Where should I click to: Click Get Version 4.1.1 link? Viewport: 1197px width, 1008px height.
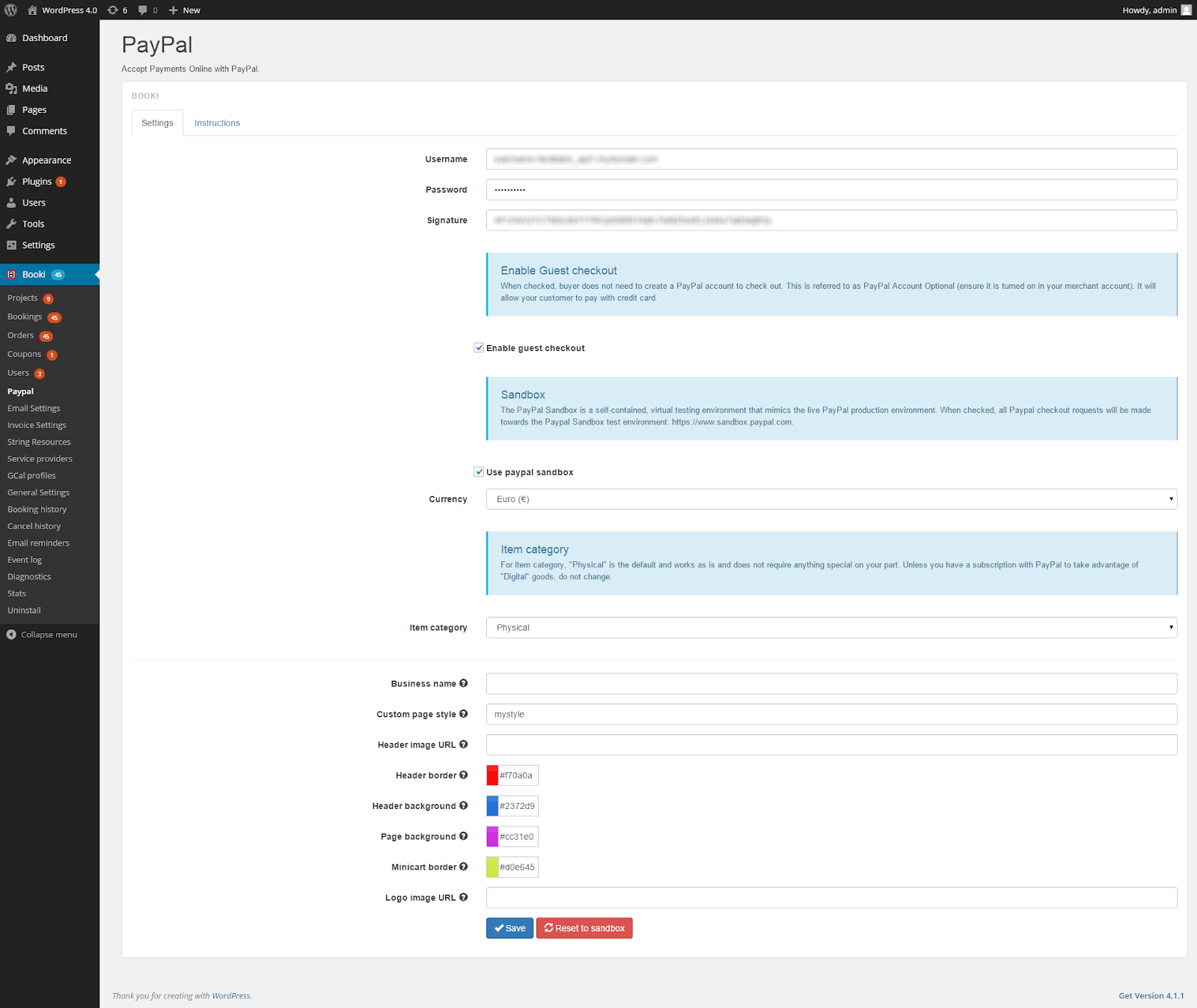pyautogui.click(x=1151, y=996)
